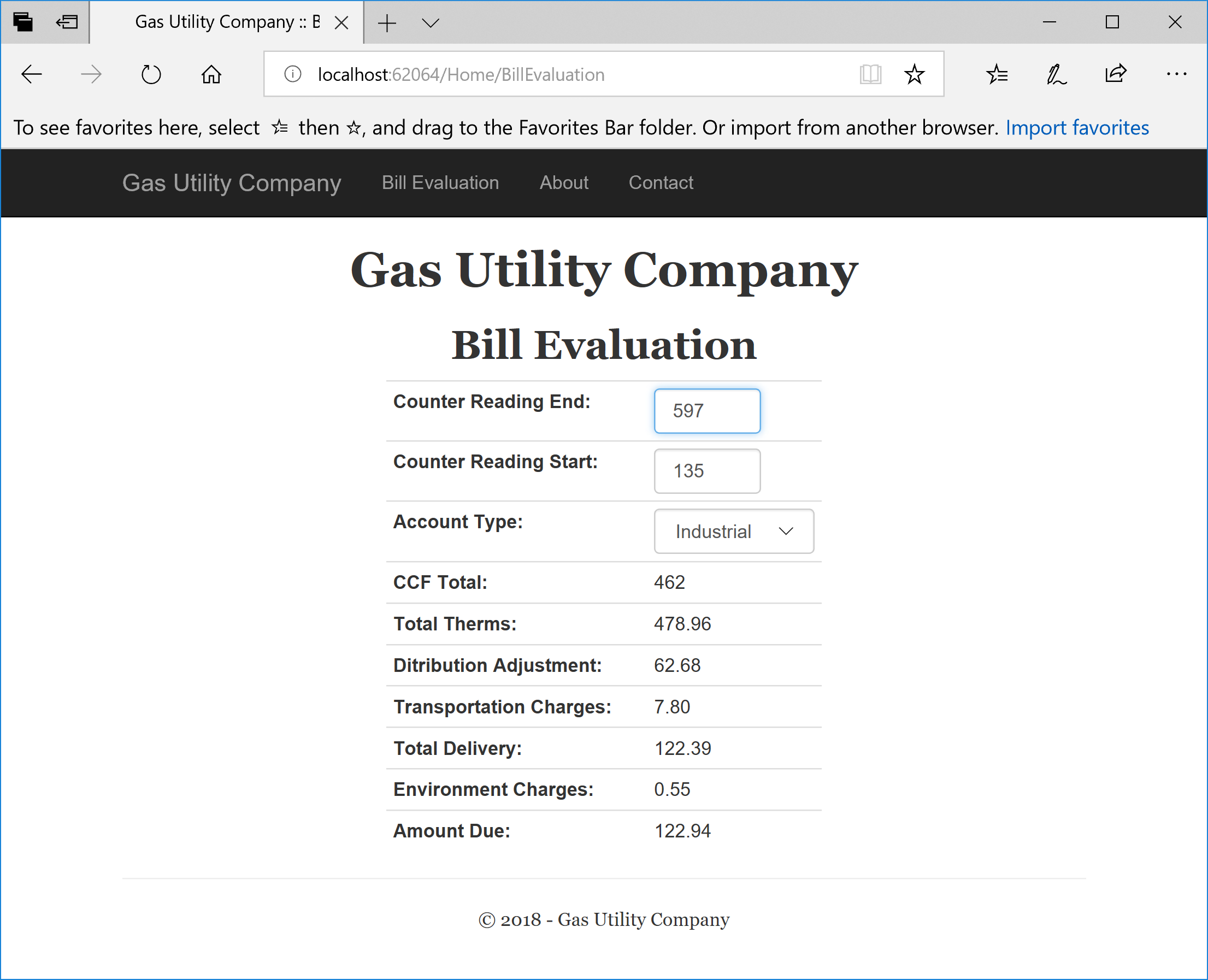Click the 2018 copyright footer text
This screenshot has width=1208, height=980.
604,919
